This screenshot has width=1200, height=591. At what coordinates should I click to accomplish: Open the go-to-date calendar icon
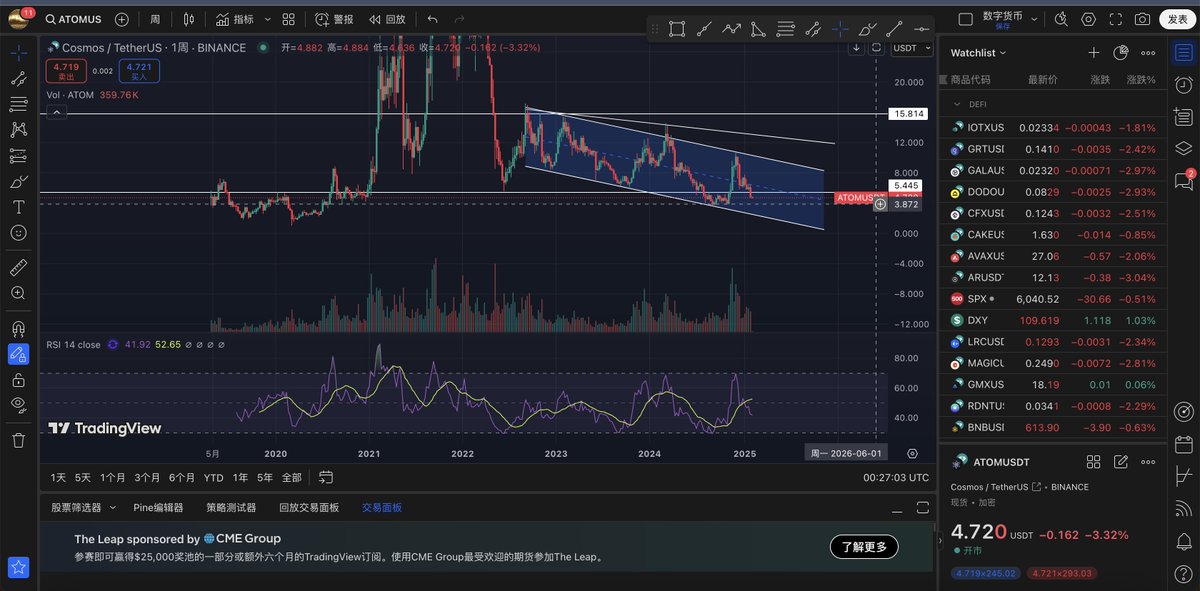click(x=326, y=478)
